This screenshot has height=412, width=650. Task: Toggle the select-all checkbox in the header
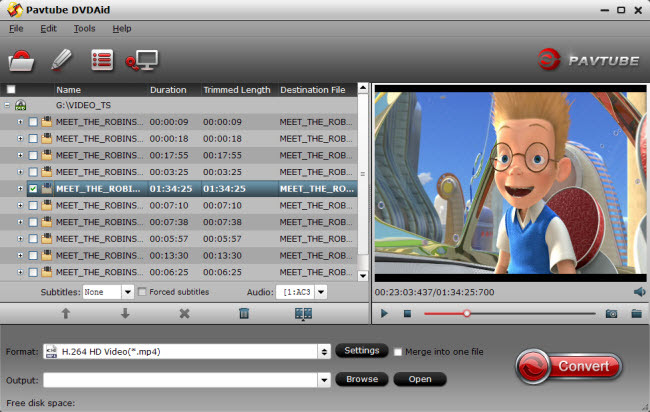point(11,90)
